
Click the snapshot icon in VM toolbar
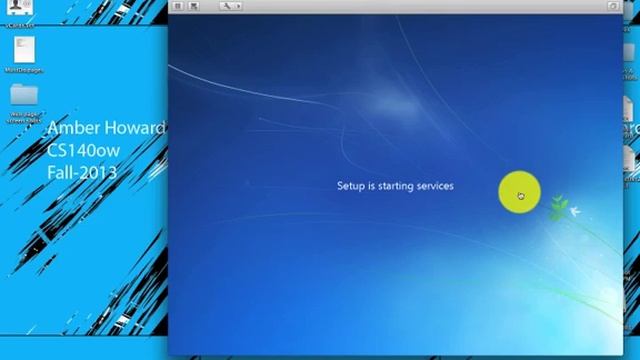194,6
